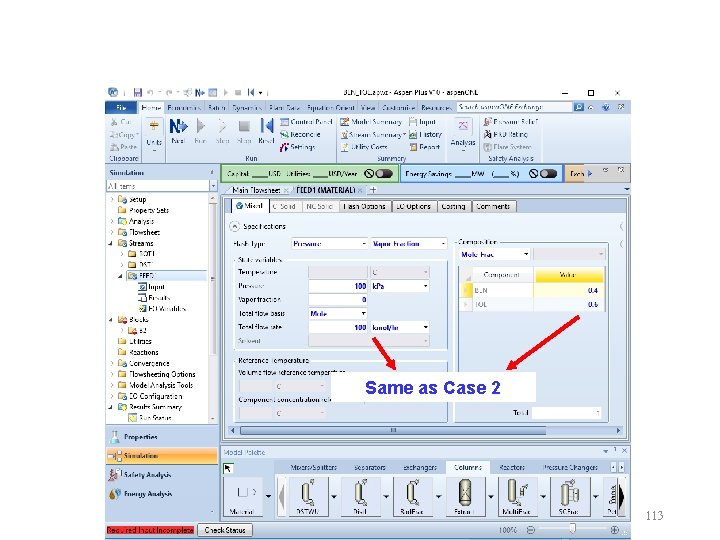The height and width of the screenshot is (540, 720).
Task: Open the Columns palette tab
Action: [468, 467]
